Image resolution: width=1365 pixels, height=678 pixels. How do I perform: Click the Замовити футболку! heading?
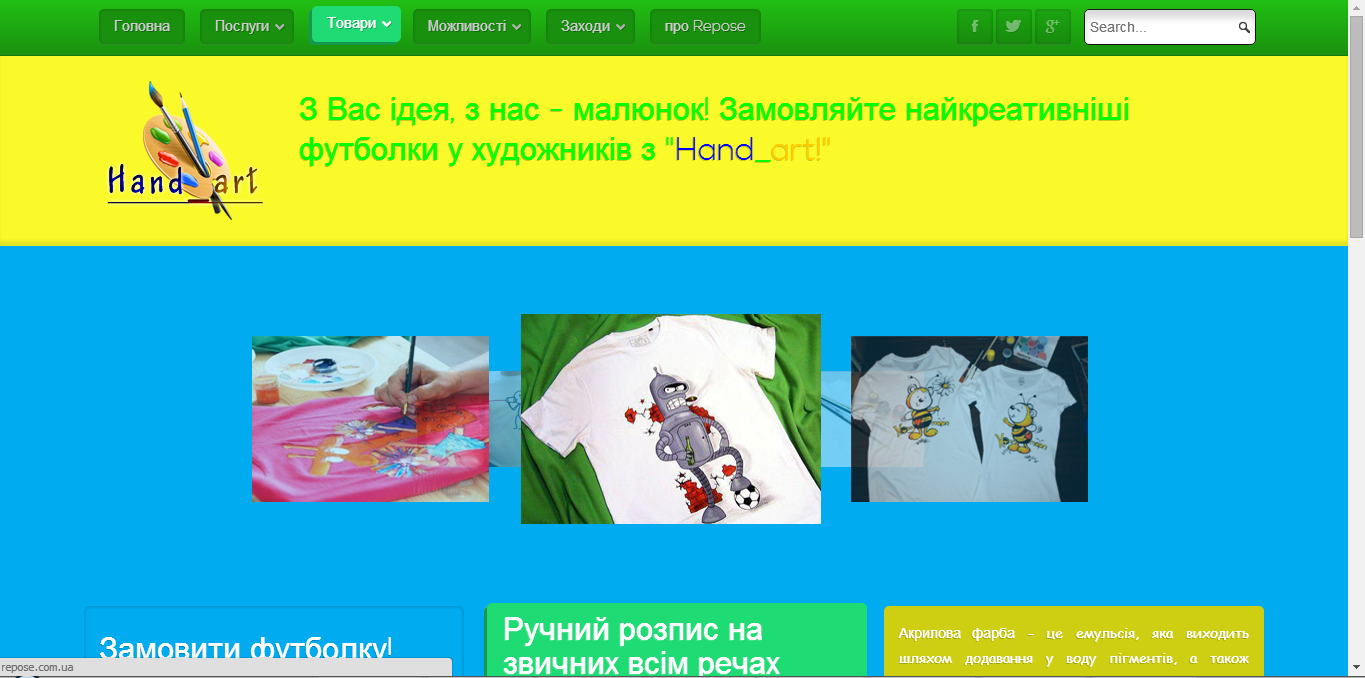click(246, 649)
